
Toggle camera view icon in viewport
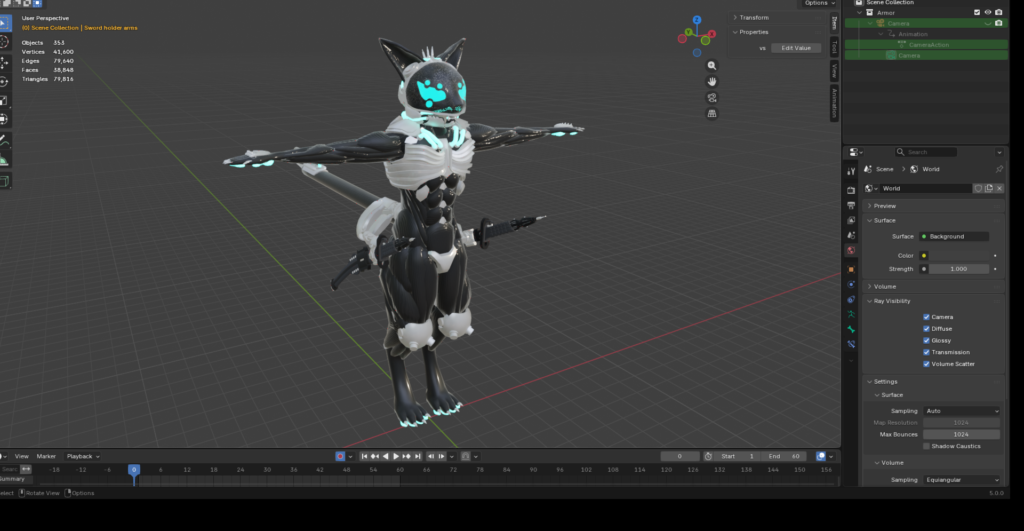712,98
